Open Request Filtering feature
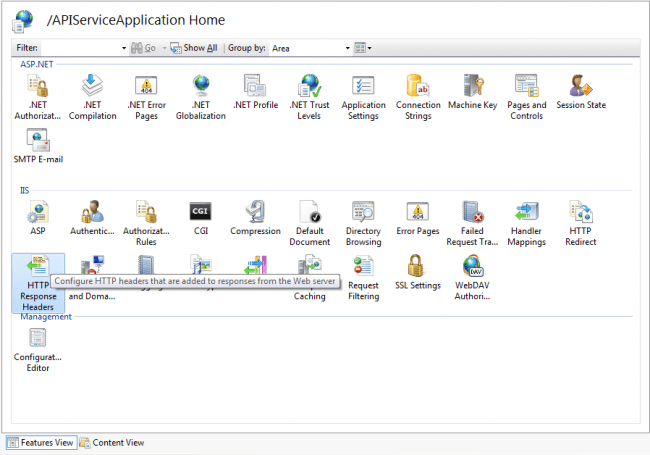Screen dimensions: 650x455 click(364, 278)
